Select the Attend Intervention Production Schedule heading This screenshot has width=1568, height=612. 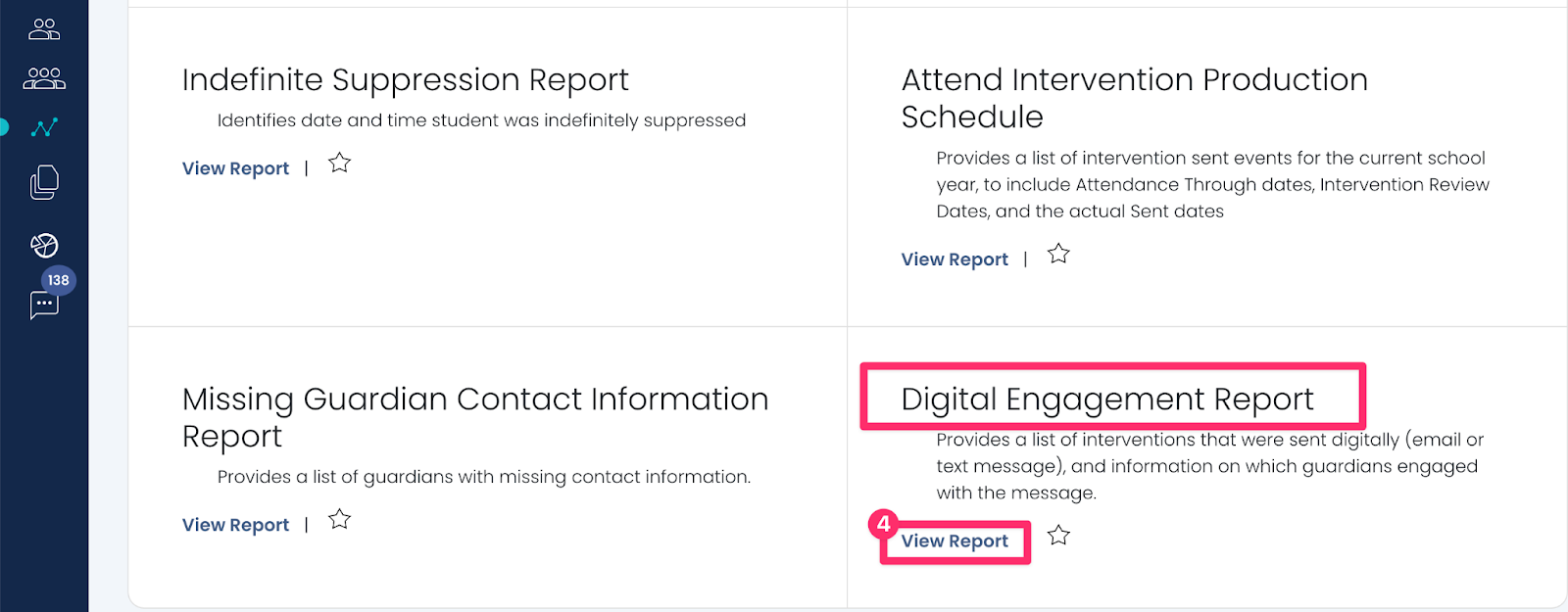[1135, 98]
